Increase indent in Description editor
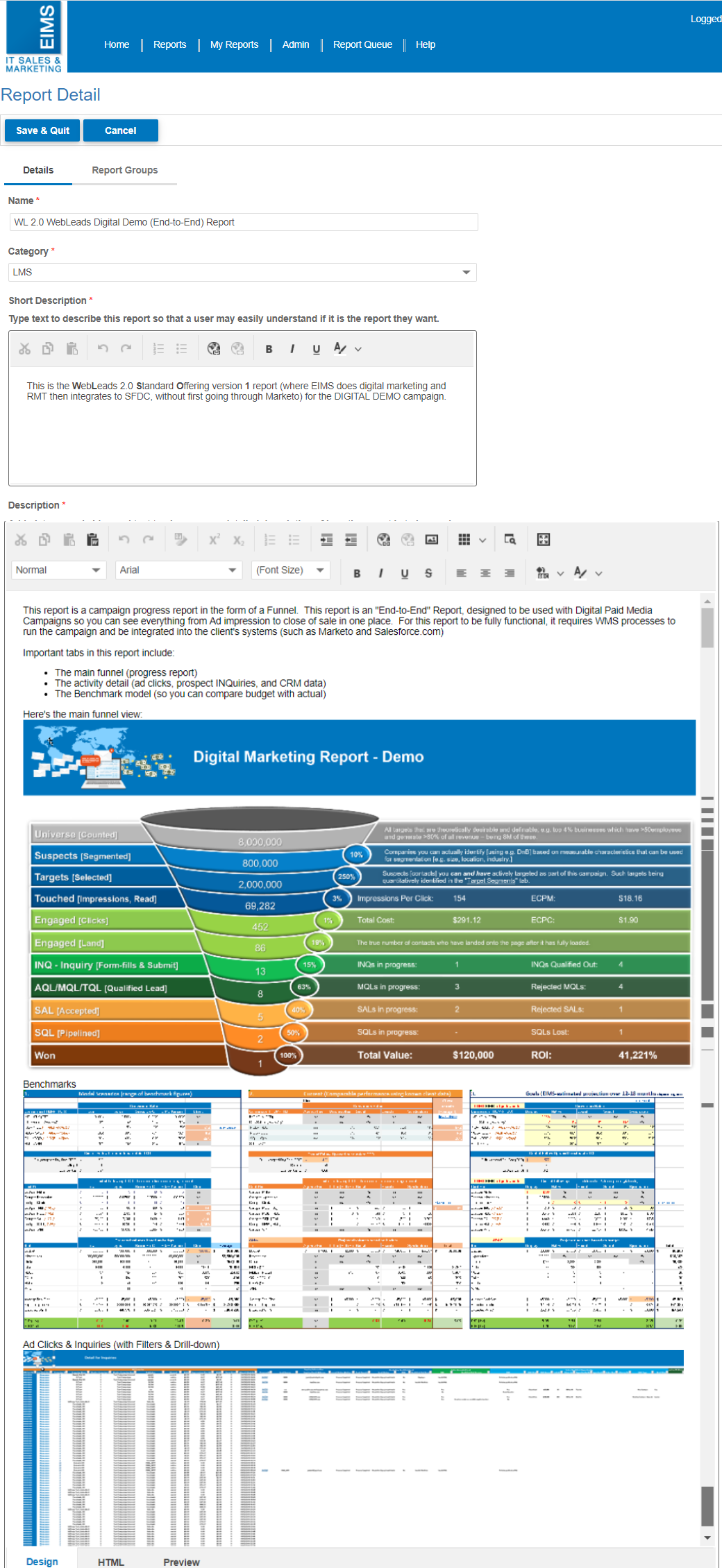The image size is (722, 1568). [x=326, y=540]
